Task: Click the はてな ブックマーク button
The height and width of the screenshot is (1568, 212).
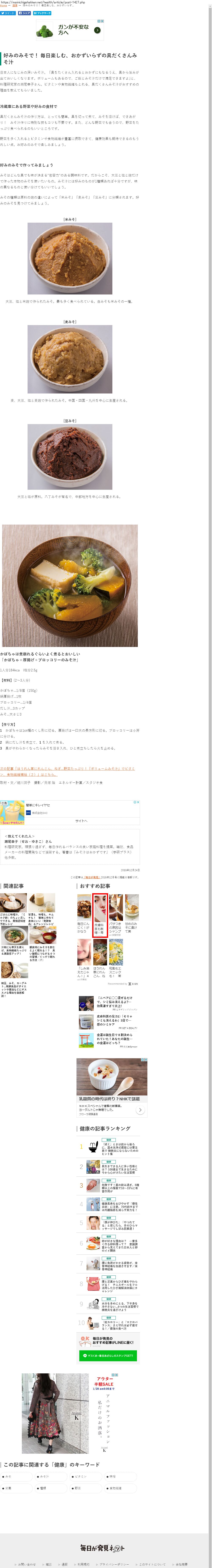Action: [42, 13]
